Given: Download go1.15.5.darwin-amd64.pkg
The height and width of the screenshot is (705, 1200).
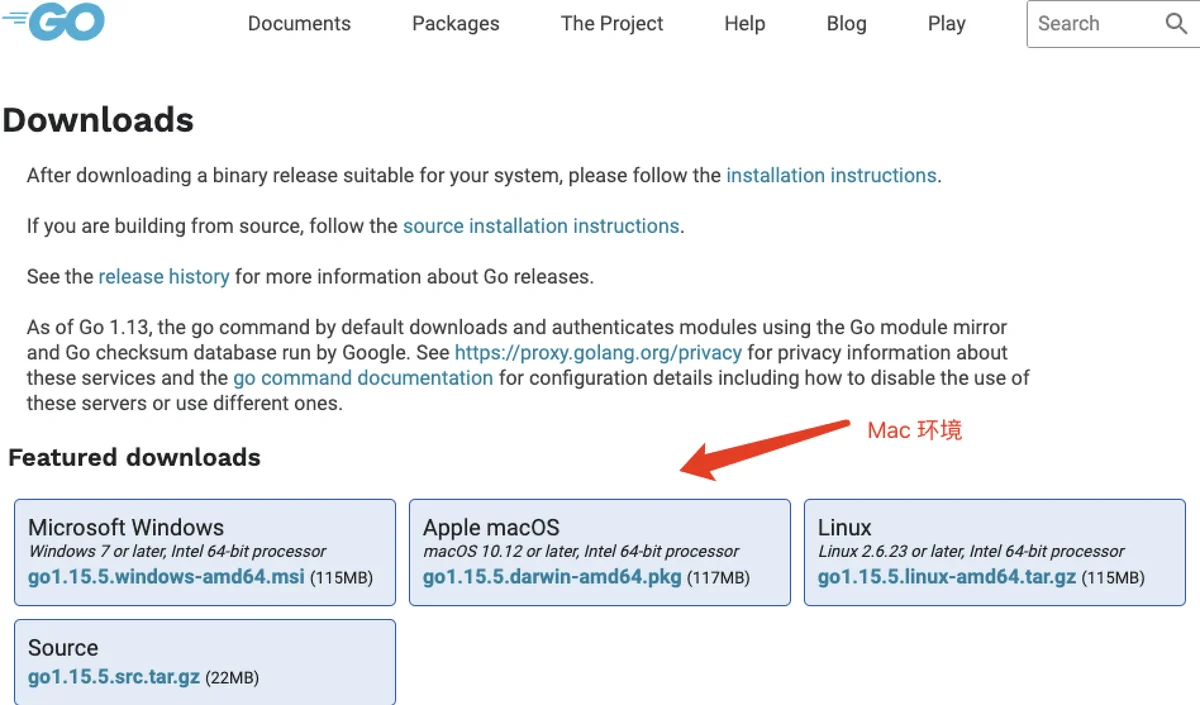Looking at the screenshot, I should point(552,577).
